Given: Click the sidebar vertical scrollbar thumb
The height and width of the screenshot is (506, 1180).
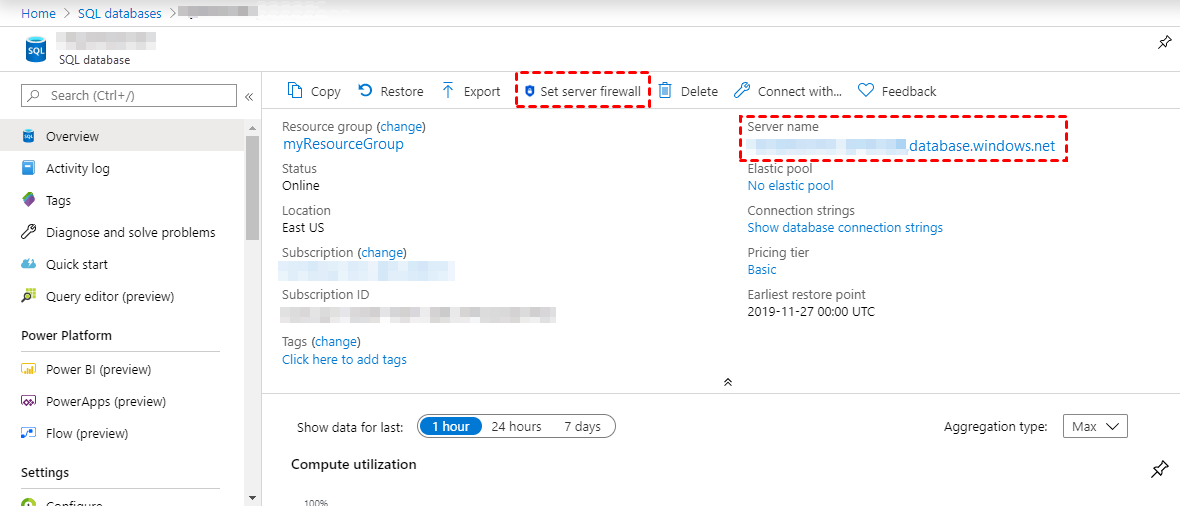Looking at the screenshot, I should click(x=251, y=188).
